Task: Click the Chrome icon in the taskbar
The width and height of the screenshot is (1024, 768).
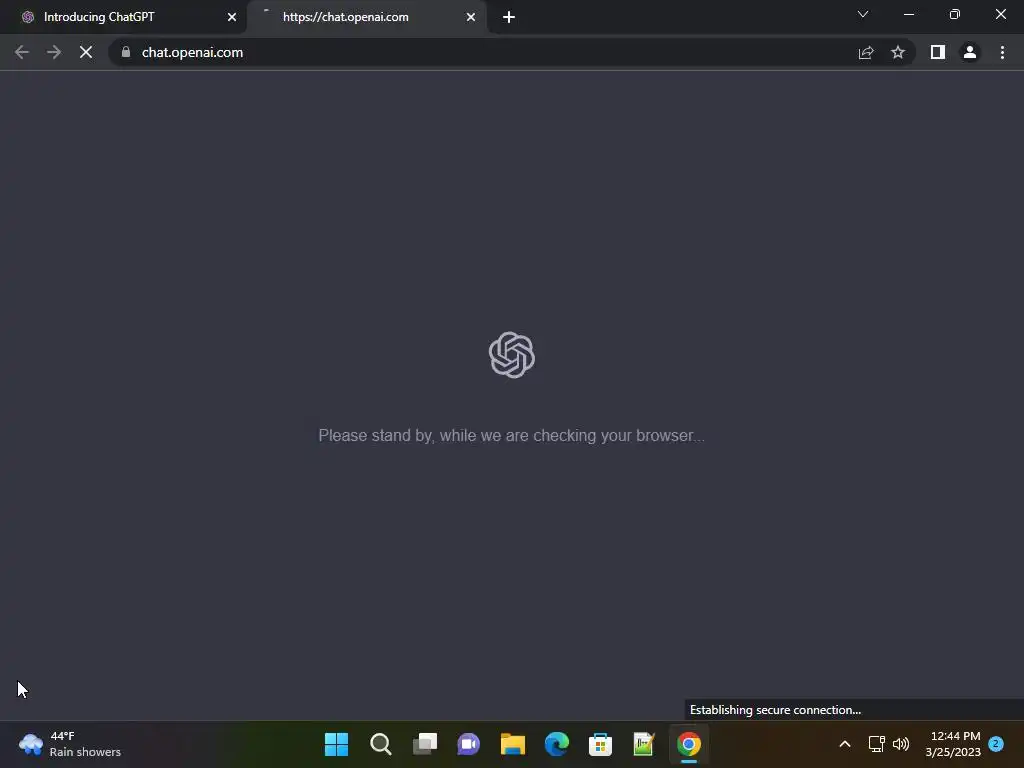Action: coord(688,744)
